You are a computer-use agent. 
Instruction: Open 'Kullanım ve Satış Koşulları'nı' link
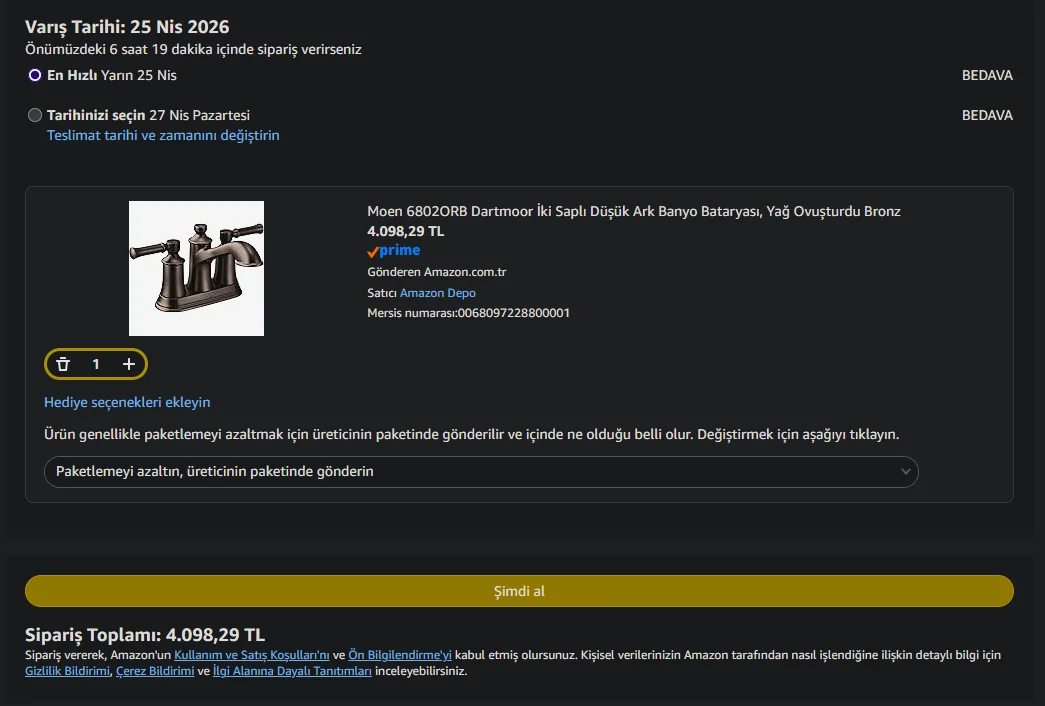pos(252,655)
